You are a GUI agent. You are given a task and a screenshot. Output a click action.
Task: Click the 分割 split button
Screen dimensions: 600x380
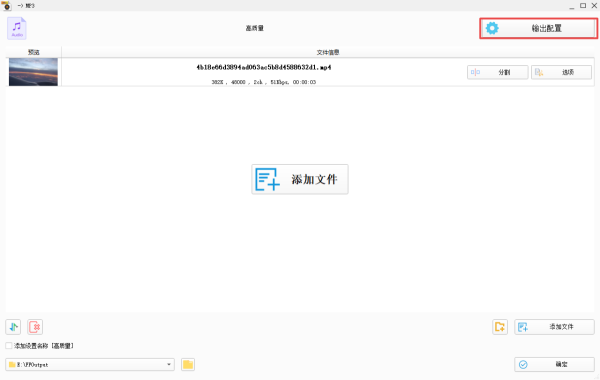(497, 72)
